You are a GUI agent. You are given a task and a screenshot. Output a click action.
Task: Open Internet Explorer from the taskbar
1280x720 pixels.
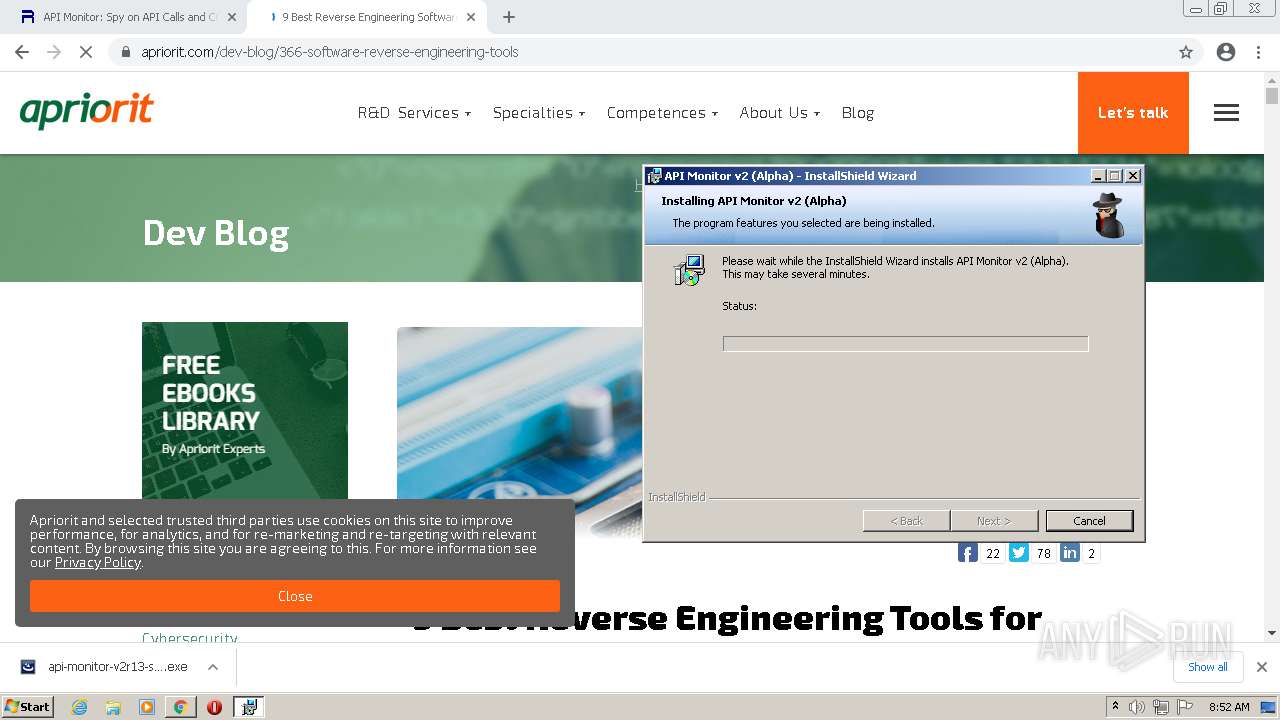(x=79, y=707)
